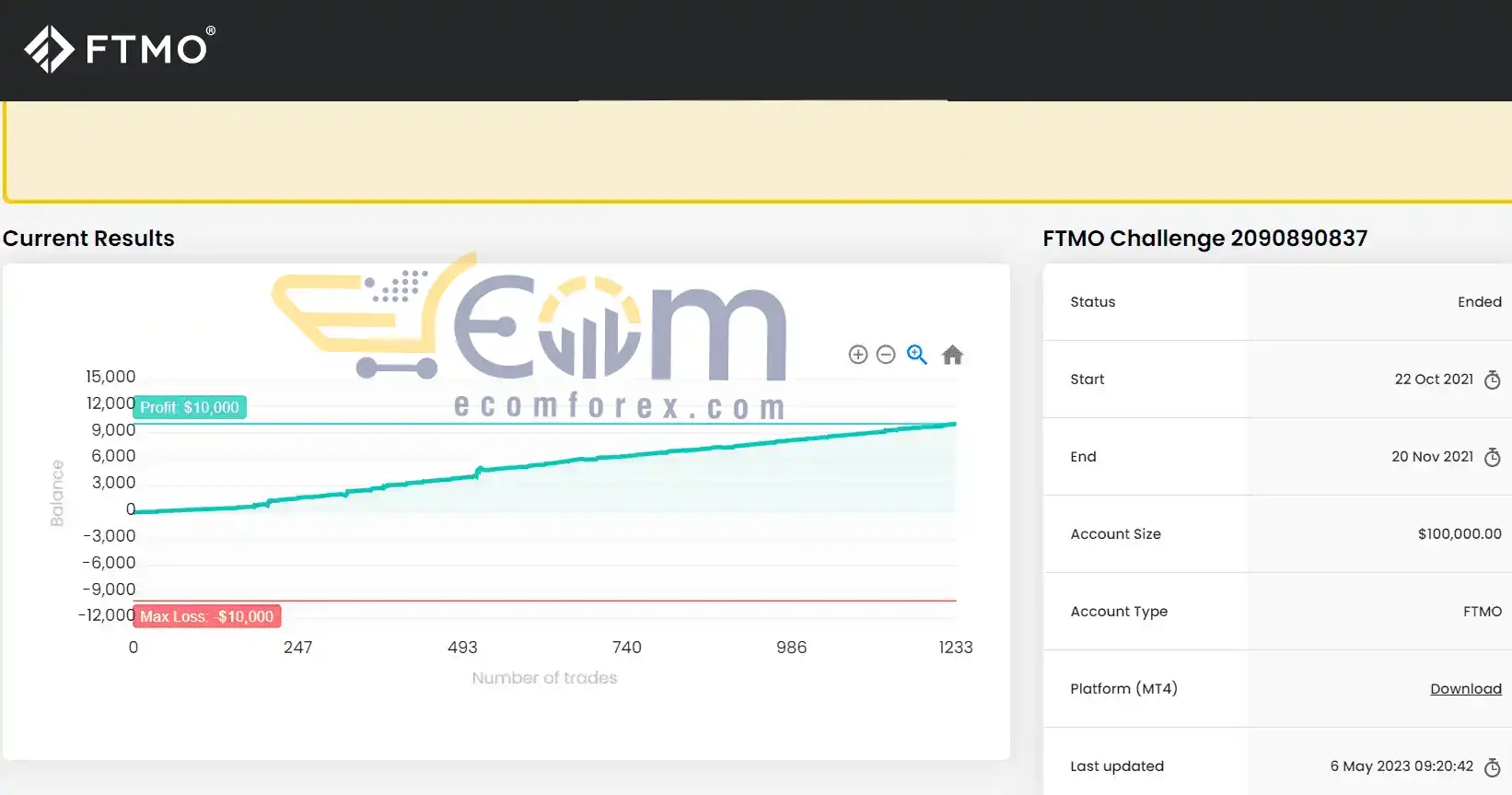Click the Status row label
The height and width of the screenshot is (795, 1512).
point(1093,302)
